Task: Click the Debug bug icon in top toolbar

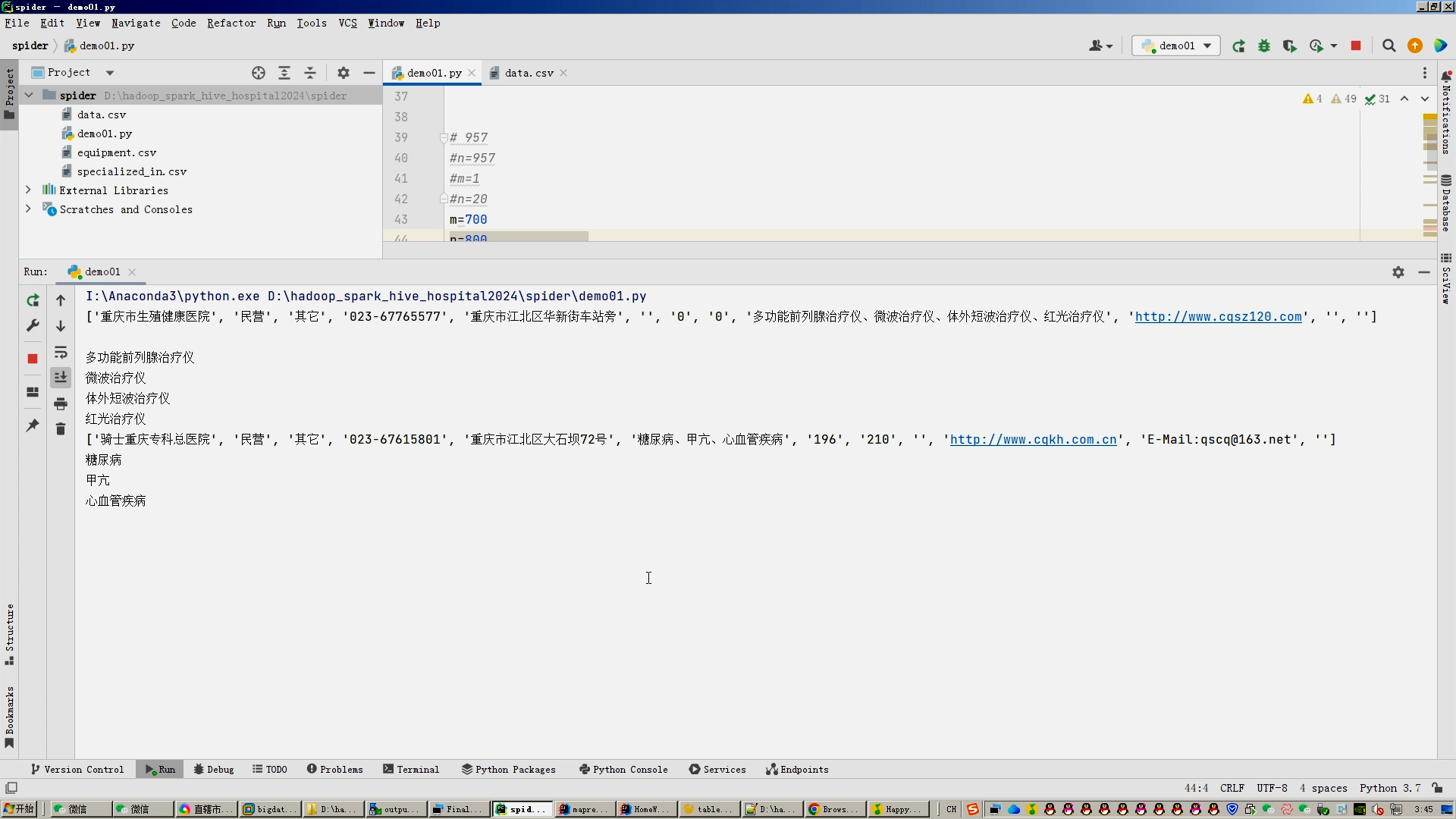Action: pyautogui.click(x=1263, y=46)
